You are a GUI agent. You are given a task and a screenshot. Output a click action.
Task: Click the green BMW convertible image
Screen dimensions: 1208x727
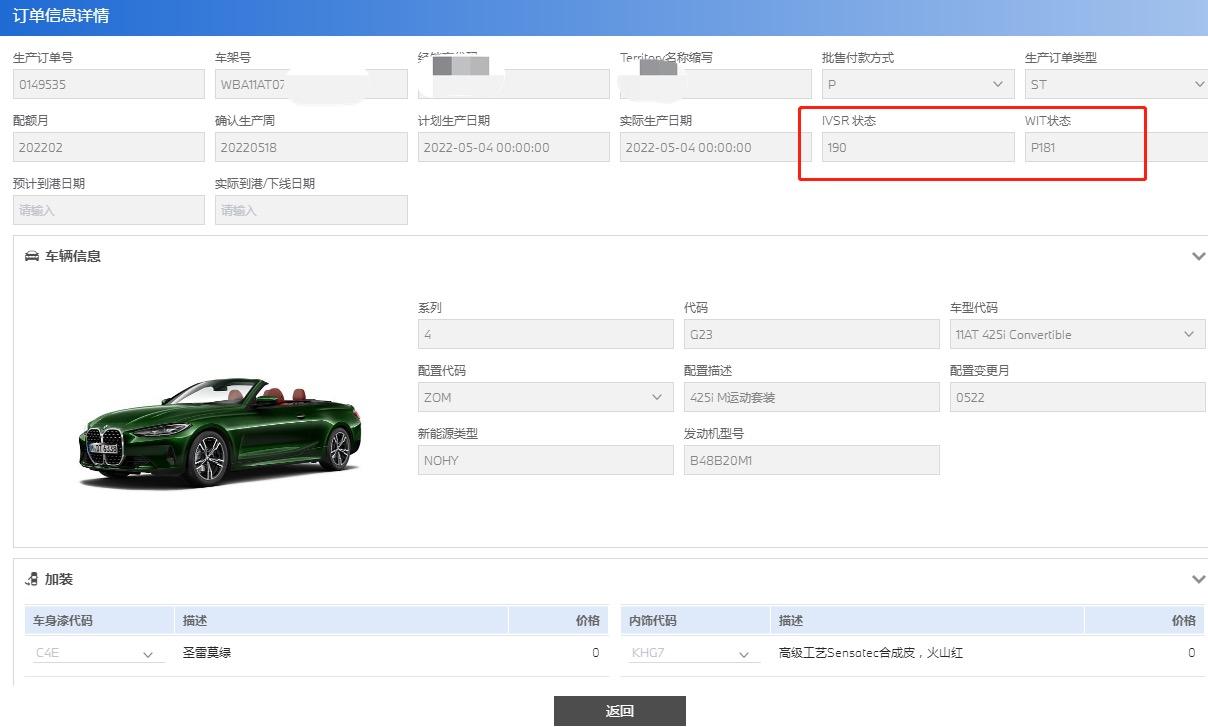click(219, 433)
